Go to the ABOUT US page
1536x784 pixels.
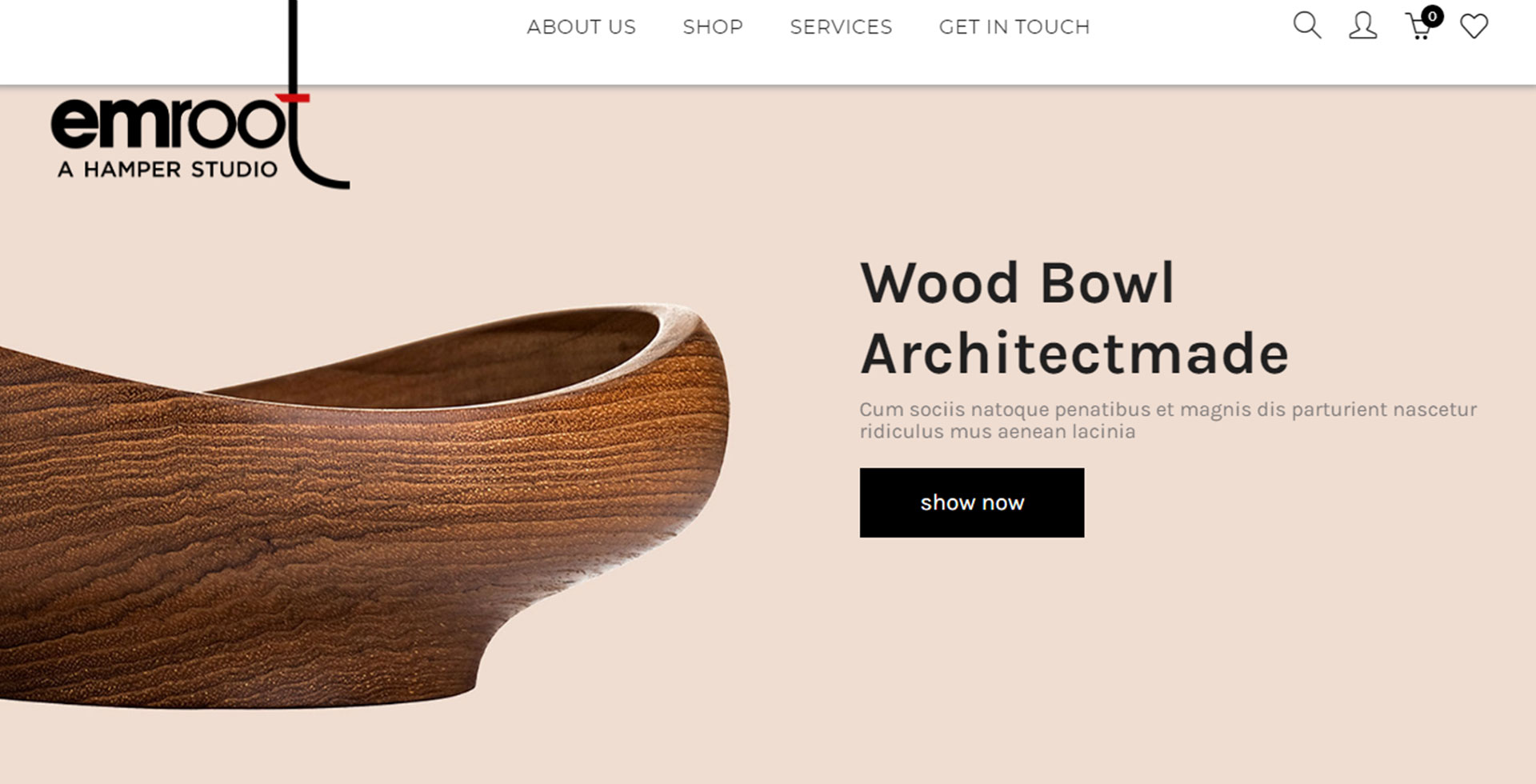pos(581,27)
